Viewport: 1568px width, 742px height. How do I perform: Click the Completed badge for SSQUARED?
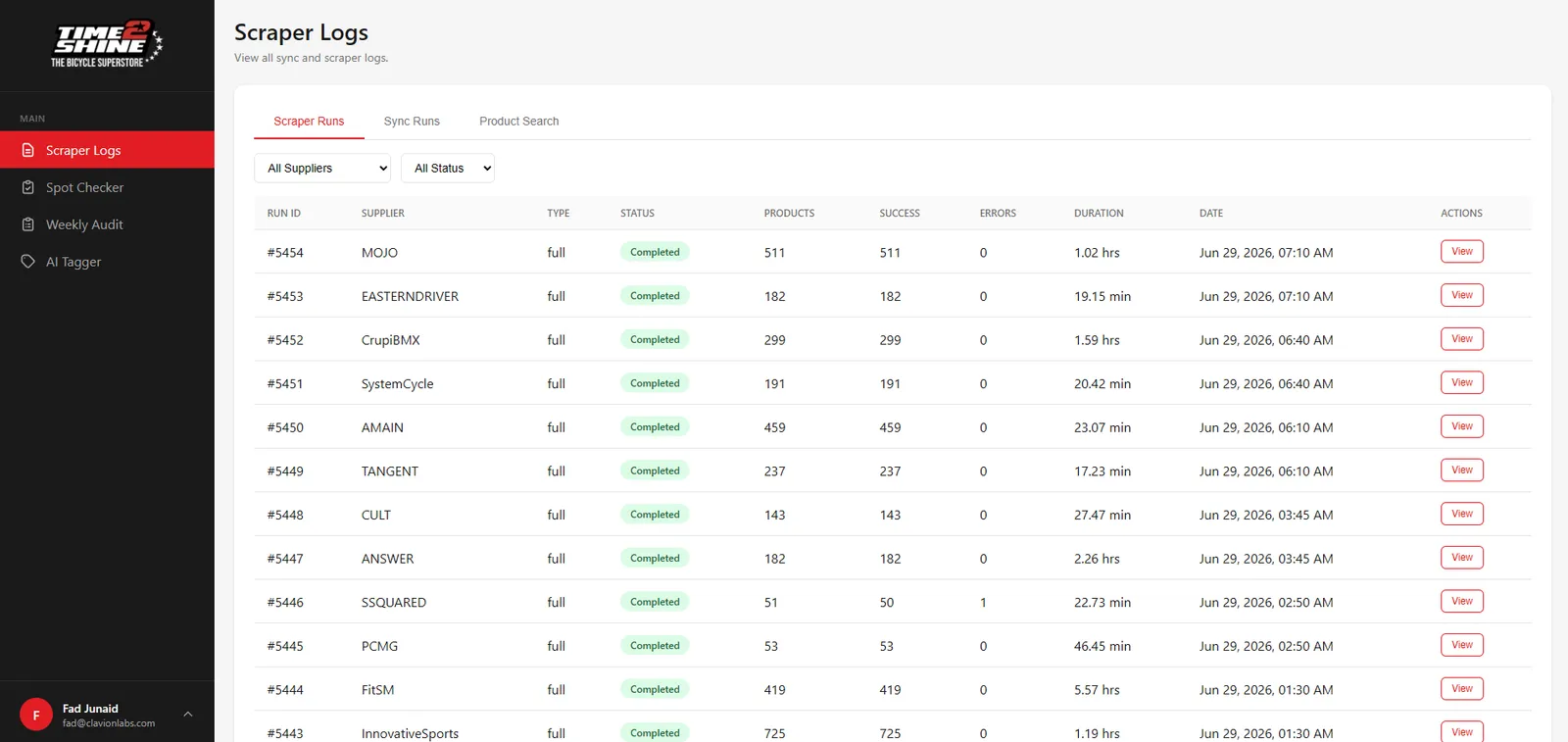point(655,602)
